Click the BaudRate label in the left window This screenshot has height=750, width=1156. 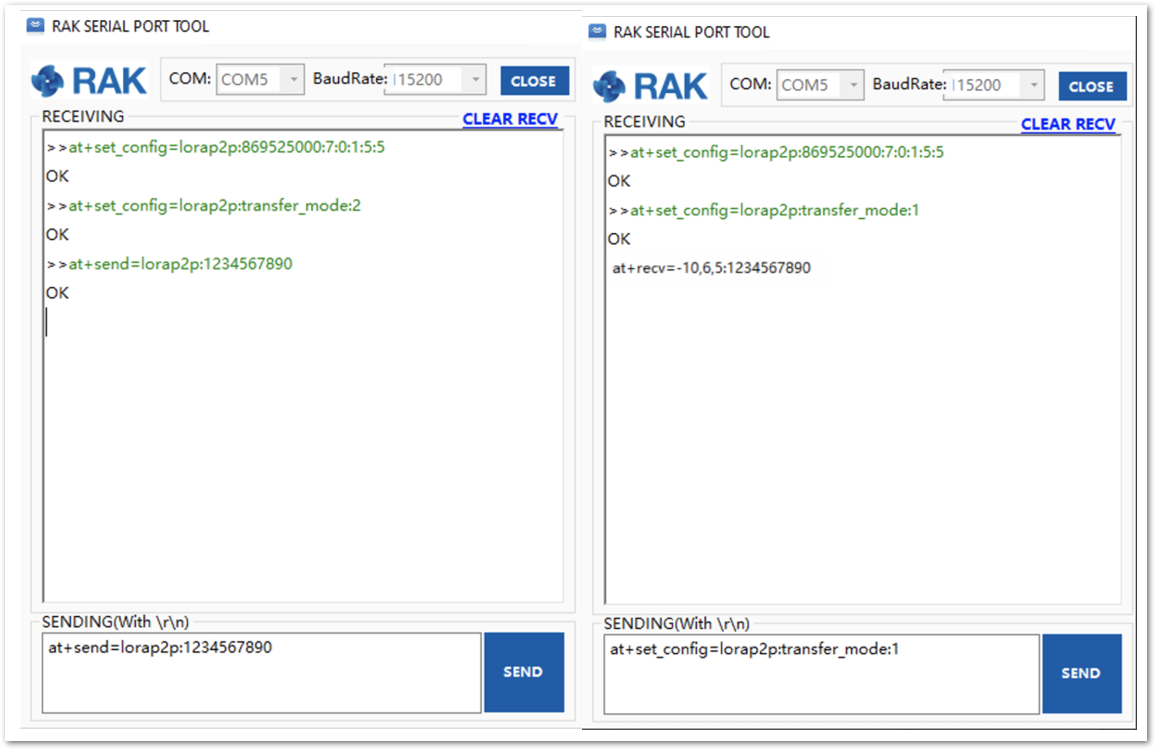350,79
